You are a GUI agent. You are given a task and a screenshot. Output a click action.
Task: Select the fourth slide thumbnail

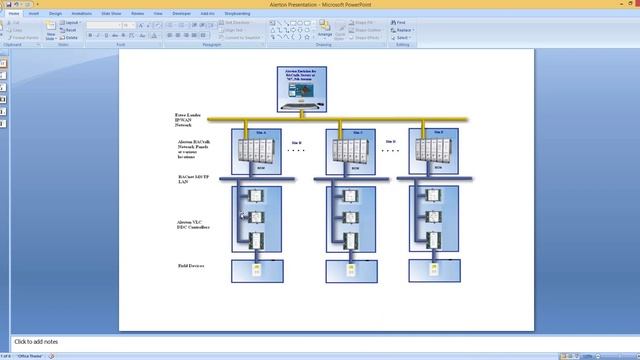(3, 99)
